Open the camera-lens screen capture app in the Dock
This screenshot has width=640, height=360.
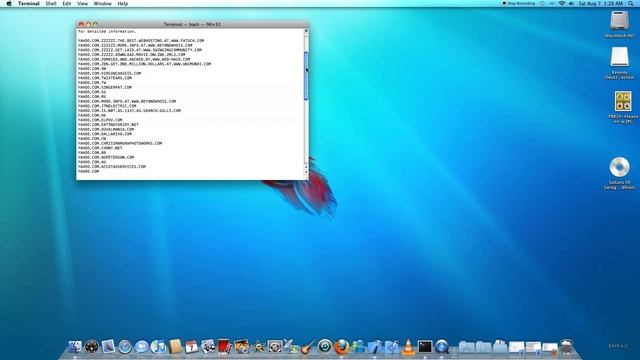(x=275, y=347)
